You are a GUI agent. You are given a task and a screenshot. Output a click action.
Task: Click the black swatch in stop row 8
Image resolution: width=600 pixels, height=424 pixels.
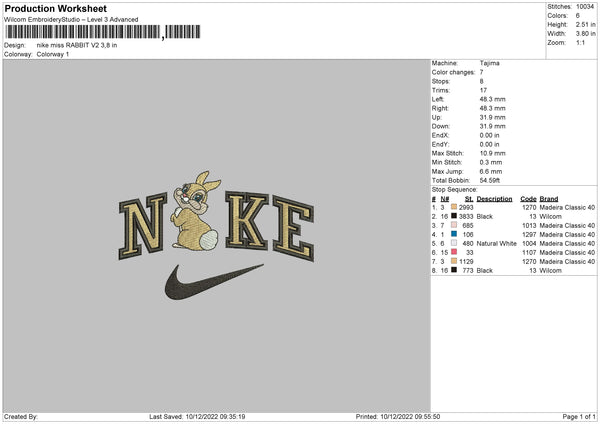[454, 270]
